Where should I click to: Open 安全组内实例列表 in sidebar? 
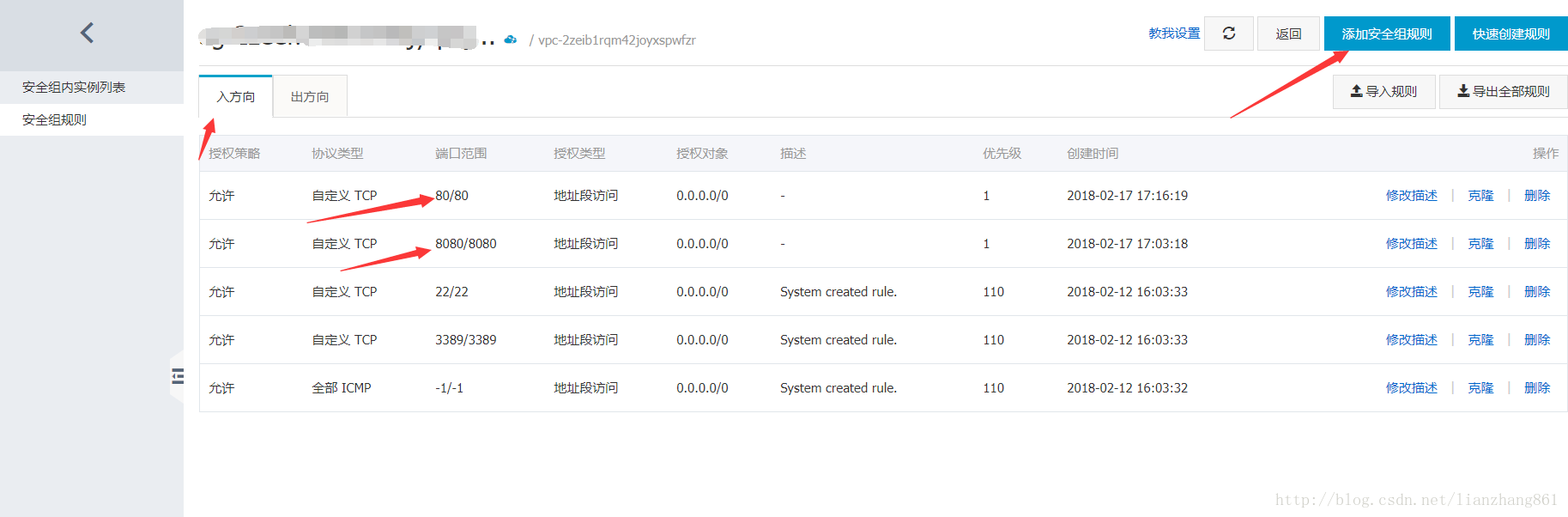click(x=74, y=87)
